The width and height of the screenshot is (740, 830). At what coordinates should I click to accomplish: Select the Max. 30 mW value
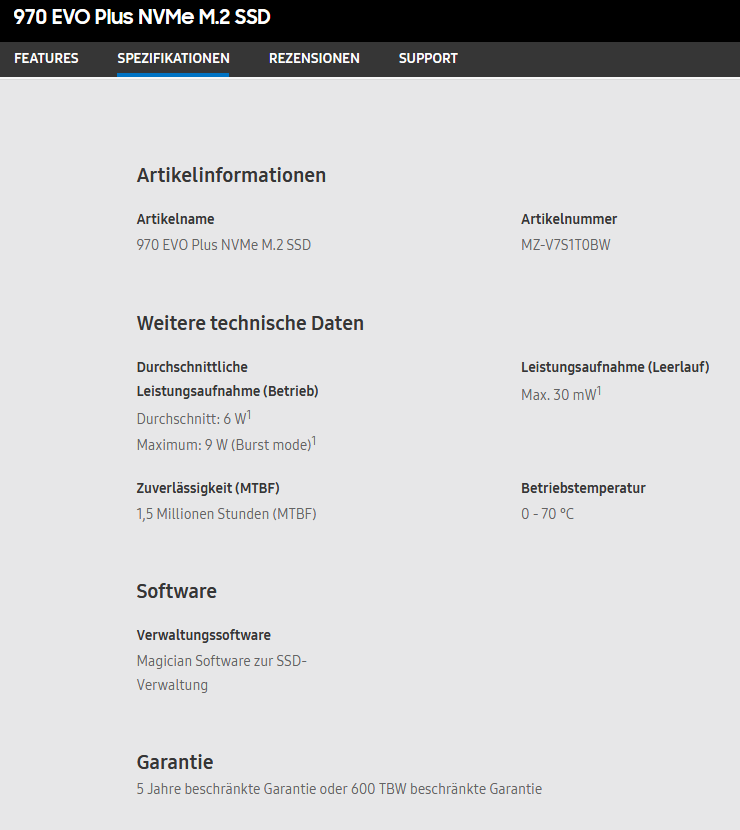pyautogui.click(x=561, y=394)
